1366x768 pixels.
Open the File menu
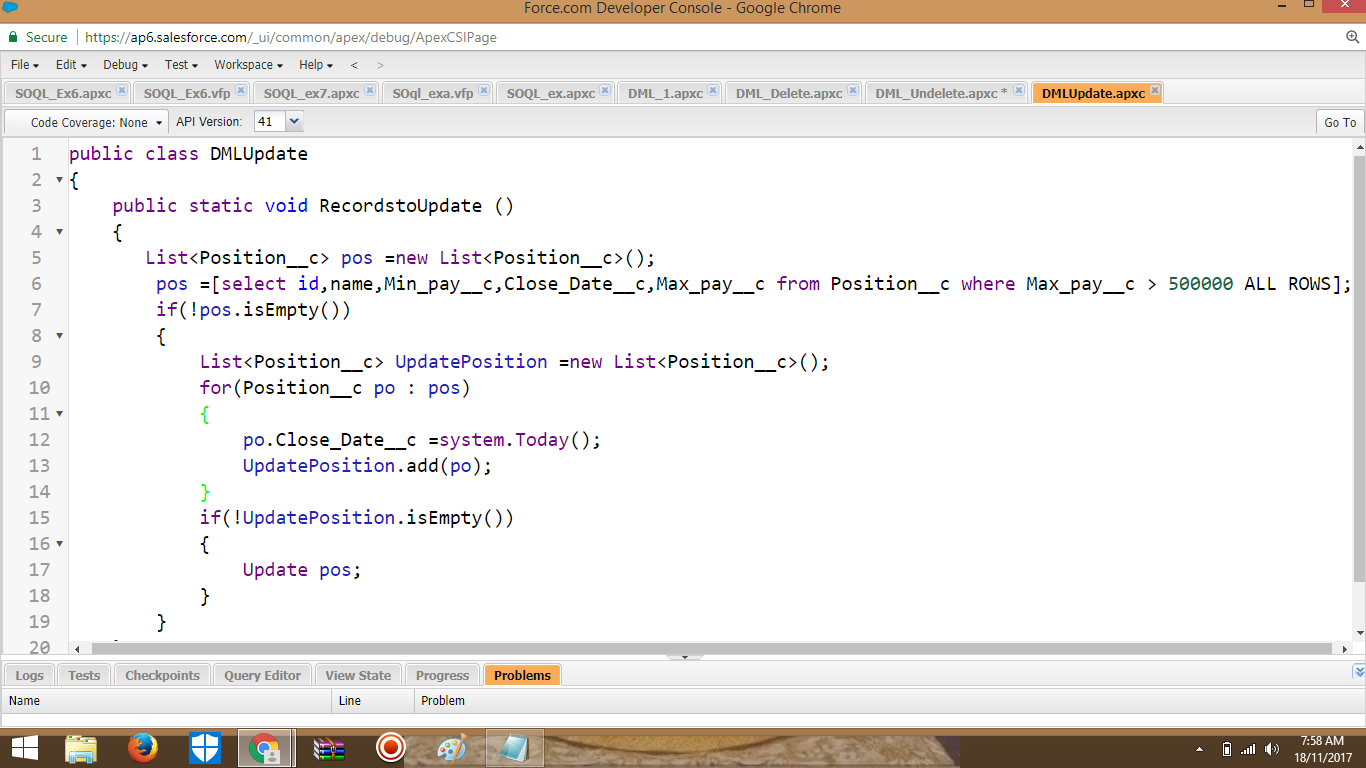[24, 65]
